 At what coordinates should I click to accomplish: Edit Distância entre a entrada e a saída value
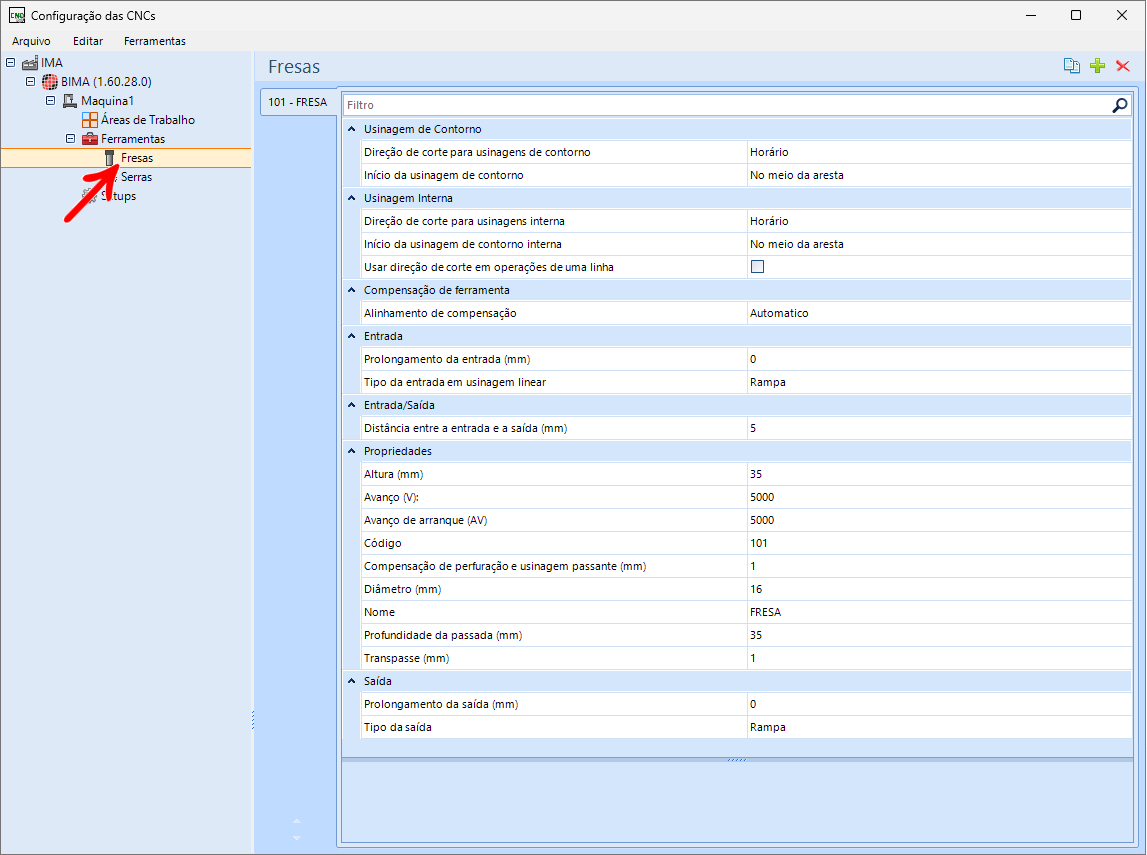pyautogui.click(x=939, y=429)
